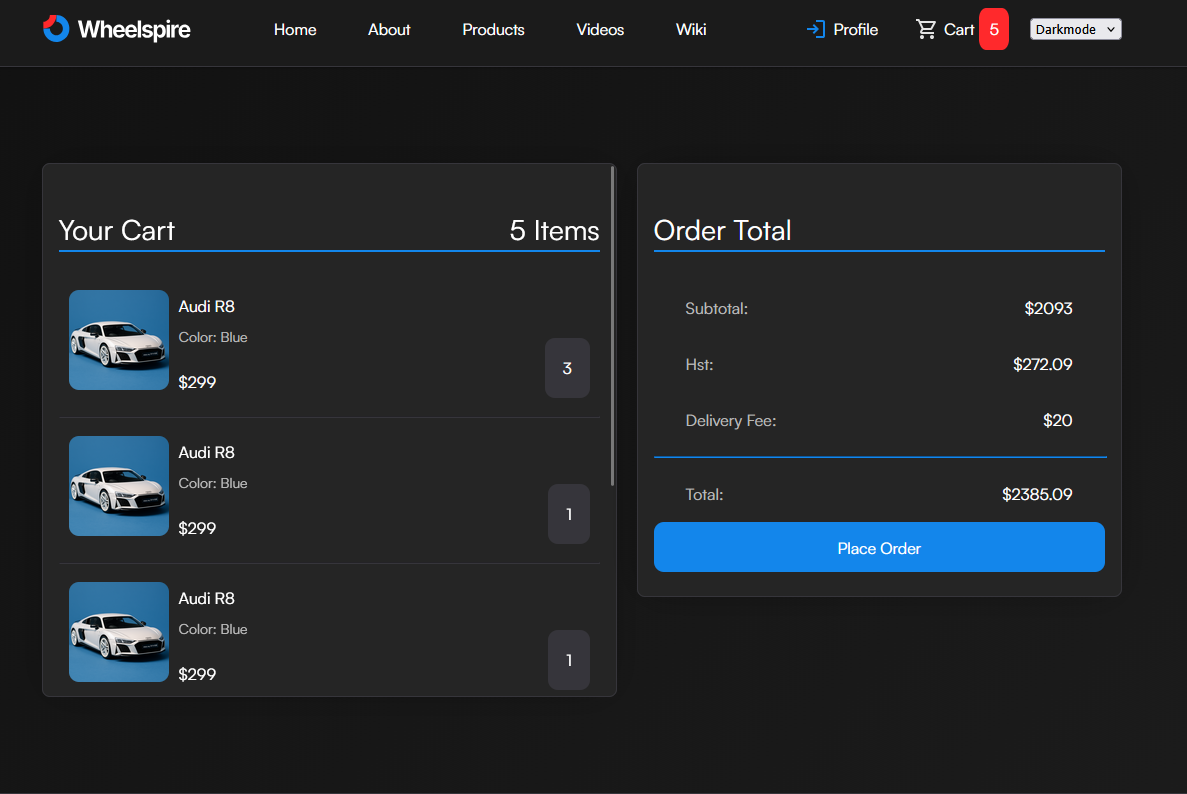Image resolution: width=1187 pixels, height=794 pixels.
Task: Click the first Audi R8 product thumbnail
Action: pyautogui.click(x=118, y=340)
